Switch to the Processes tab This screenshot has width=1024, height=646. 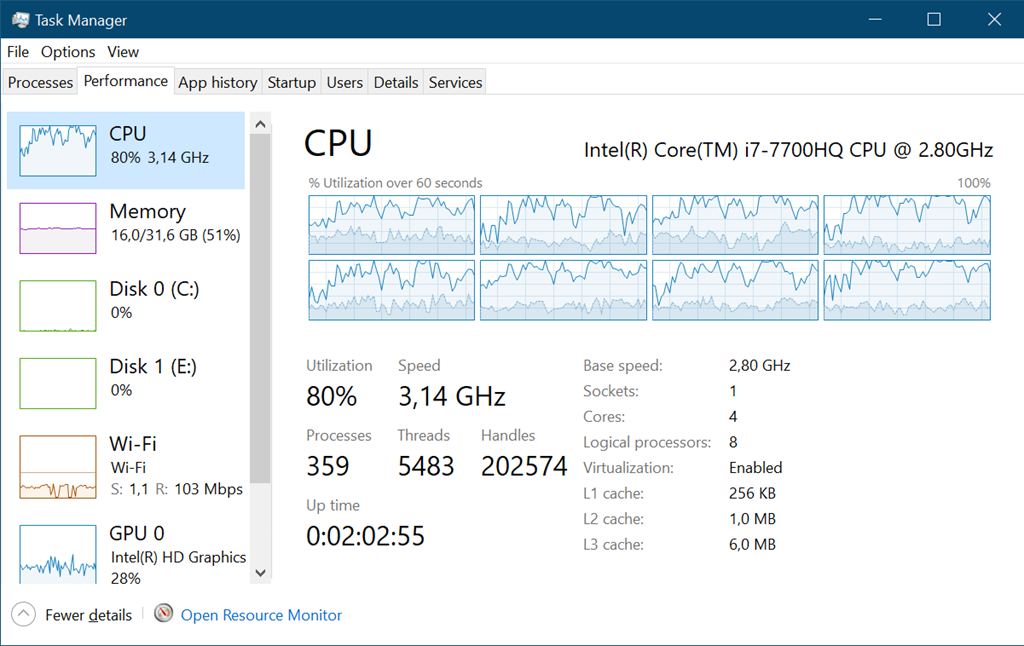41,83
